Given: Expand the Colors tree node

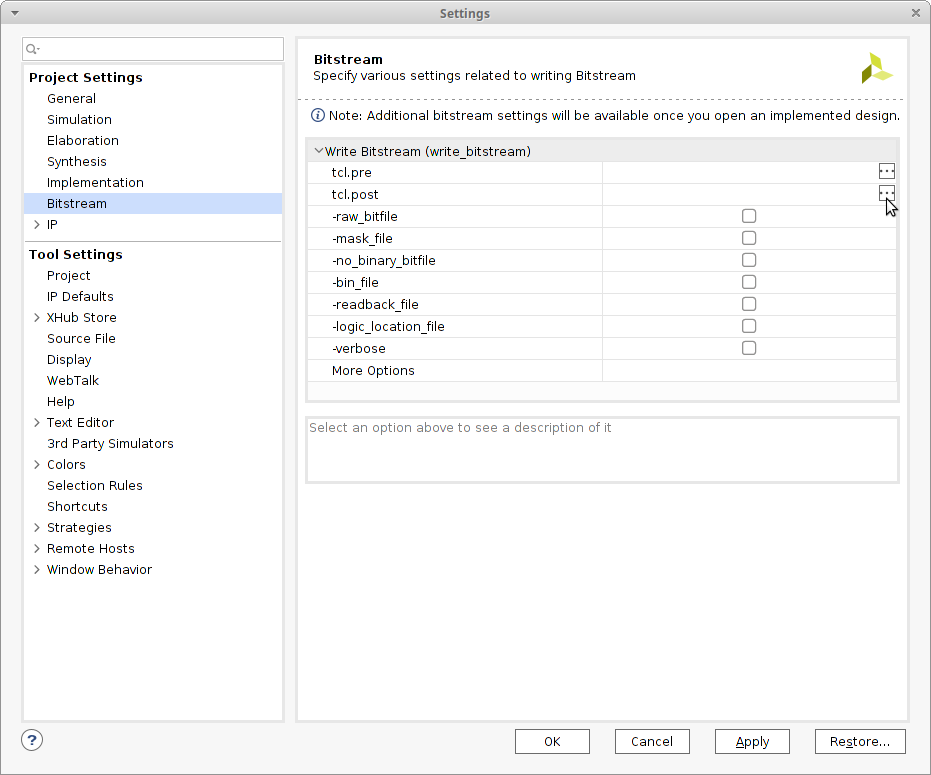Looking at the screenshot, I should (x=37, y=464).
